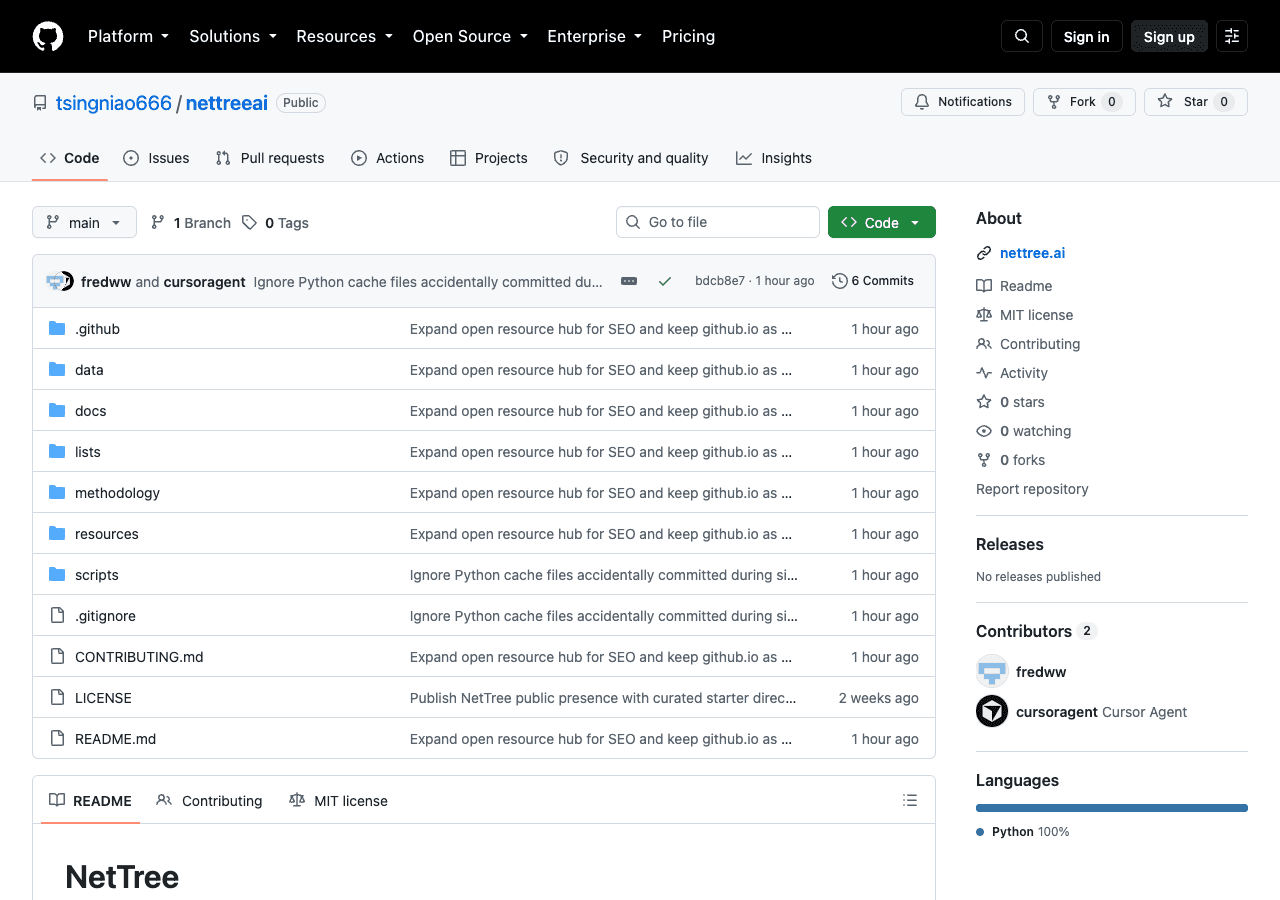Click the README.md file icon

coord(57,739)
